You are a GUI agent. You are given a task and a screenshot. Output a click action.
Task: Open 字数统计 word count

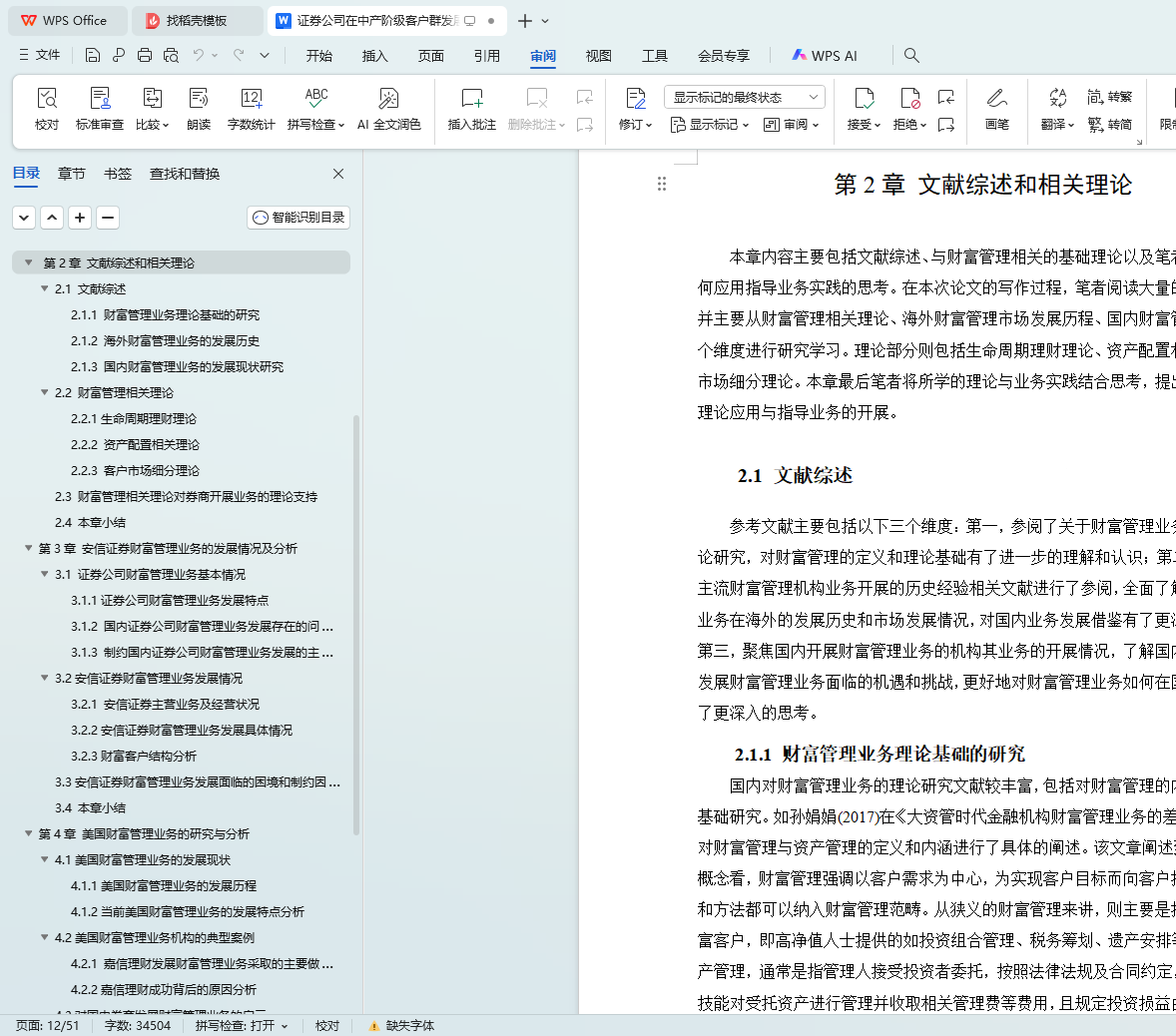252,109
